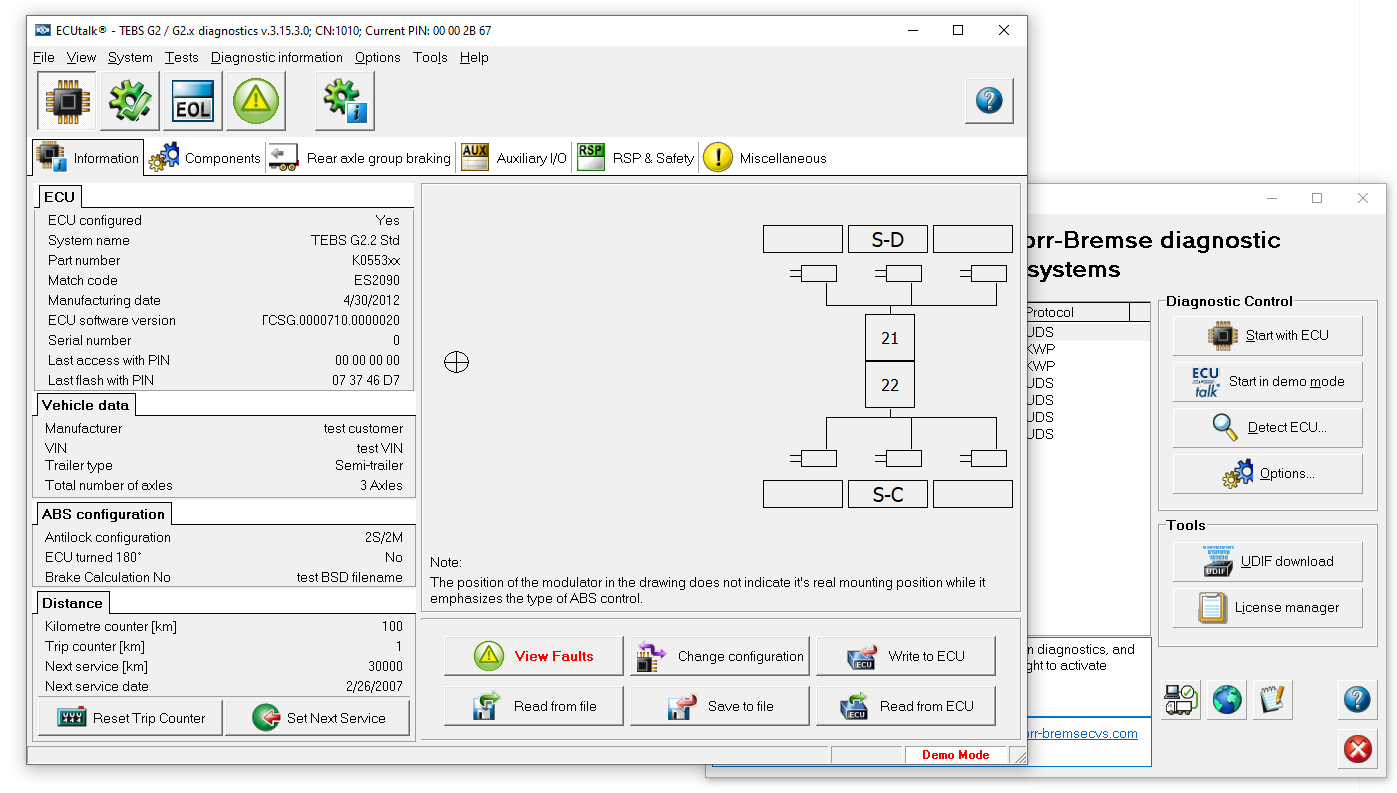The image size is (1397, 793).
Task: Open the File menu
Action: [x=44, y=57]
